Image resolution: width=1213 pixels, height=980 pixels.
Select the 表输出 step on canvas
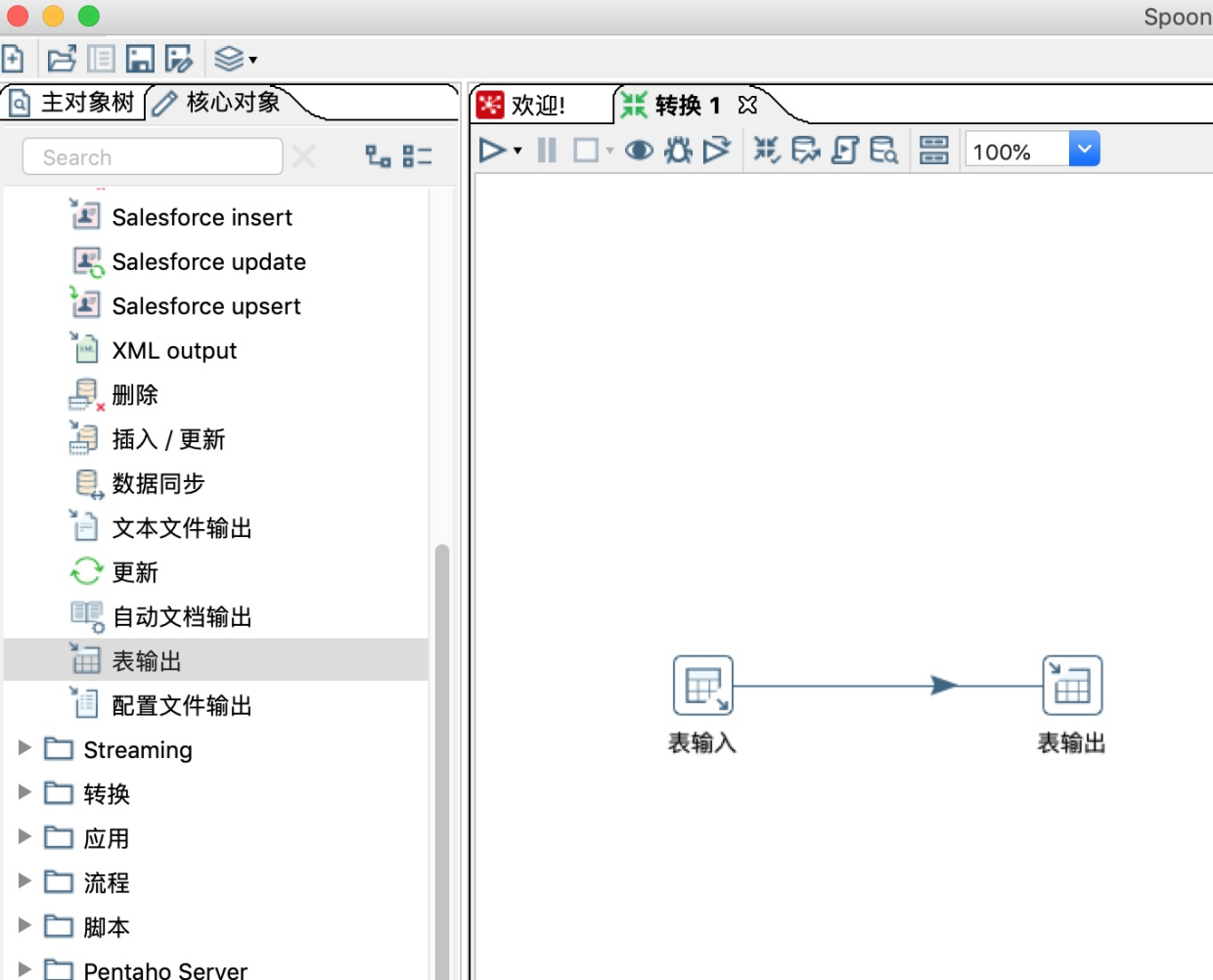[1072, 686]
